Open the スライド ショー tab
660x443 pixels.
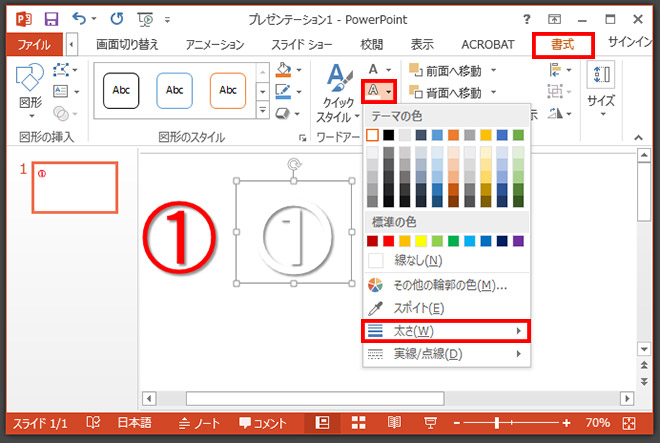click(301, 44)
